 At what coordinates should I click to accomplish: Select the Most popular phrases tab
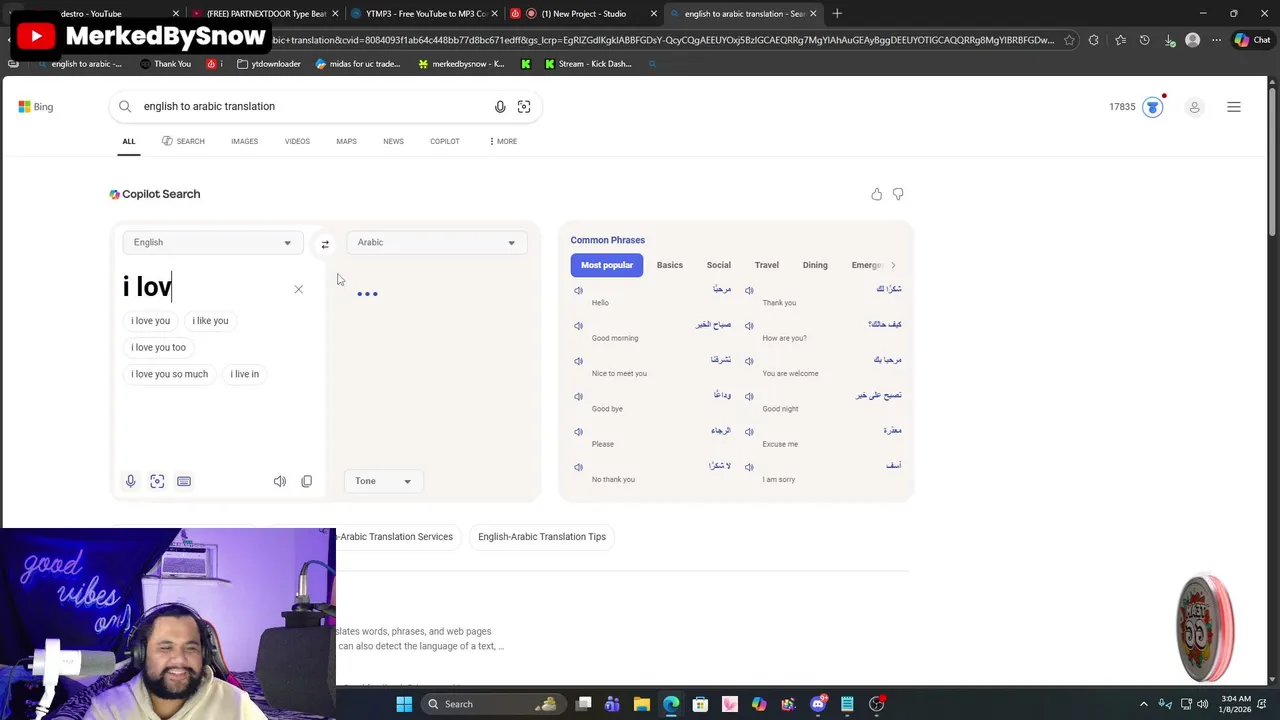(x=607, y=265)
